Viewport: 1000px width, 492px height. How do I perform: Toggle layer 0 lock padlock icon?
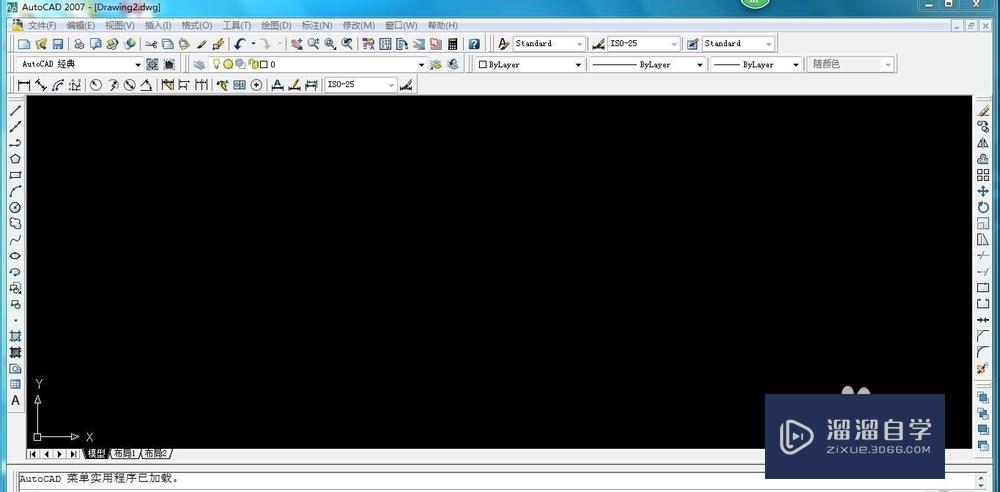pyautogui.click(x=253, y=64)
